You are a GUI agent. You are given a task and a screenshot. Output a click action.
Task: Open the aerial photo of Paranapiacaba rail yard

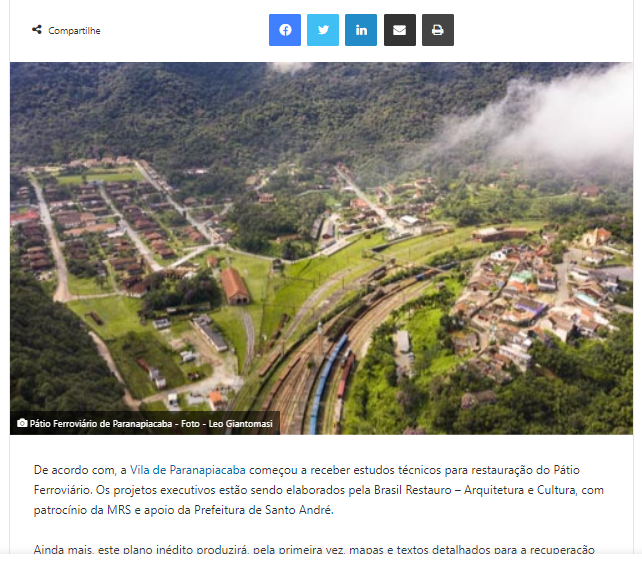click(x=321, y=248)
